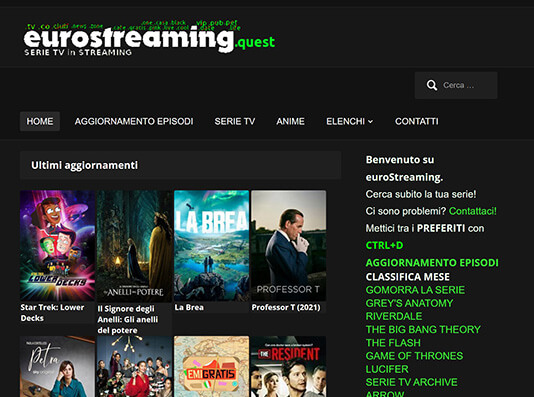Open the Emigratis poster thumbnail
This screenshot has height=397, width=534.
tap(211, 366)
